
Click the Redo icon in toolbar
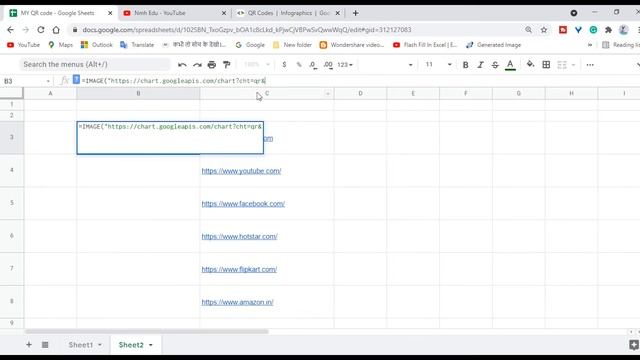[x=197, y=64]
